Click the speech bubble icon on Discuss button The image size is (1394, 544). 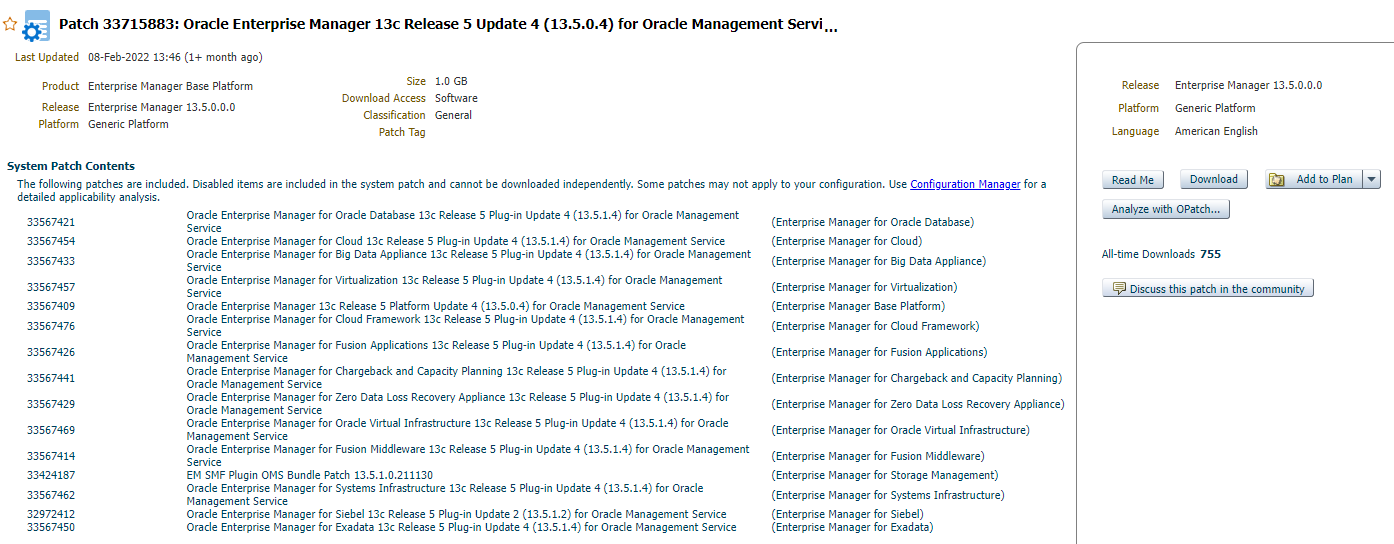(1119, 289)
